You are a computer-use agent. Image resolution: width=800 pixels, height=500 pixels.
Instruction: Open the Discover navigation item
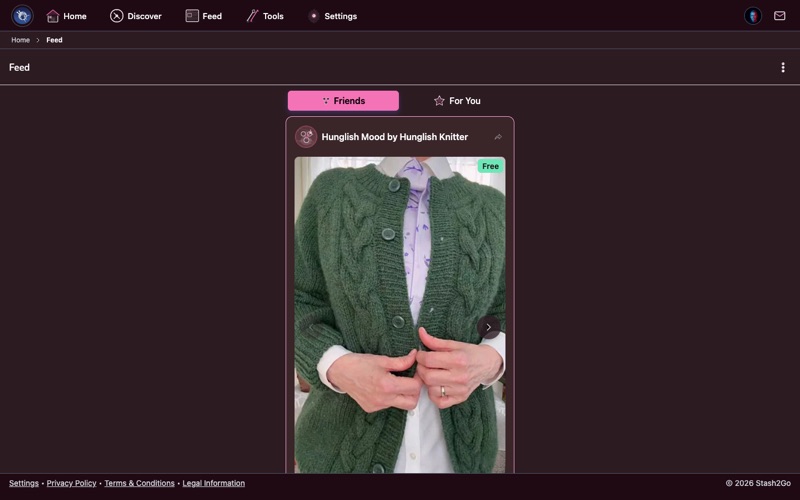pyautogui.click(x=136, y=16)
